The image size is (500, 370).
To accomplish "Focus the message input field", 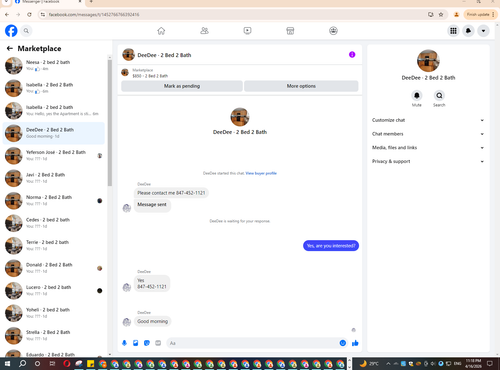I will pos(253,343).
